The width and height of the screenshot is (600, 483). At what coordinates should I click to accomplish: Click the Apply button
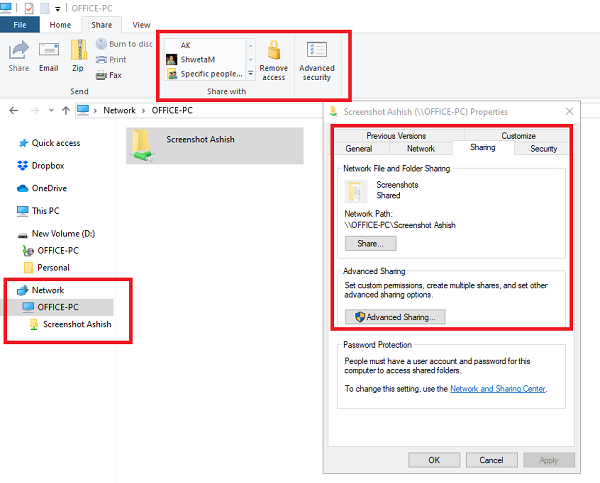tap(549, 460)
